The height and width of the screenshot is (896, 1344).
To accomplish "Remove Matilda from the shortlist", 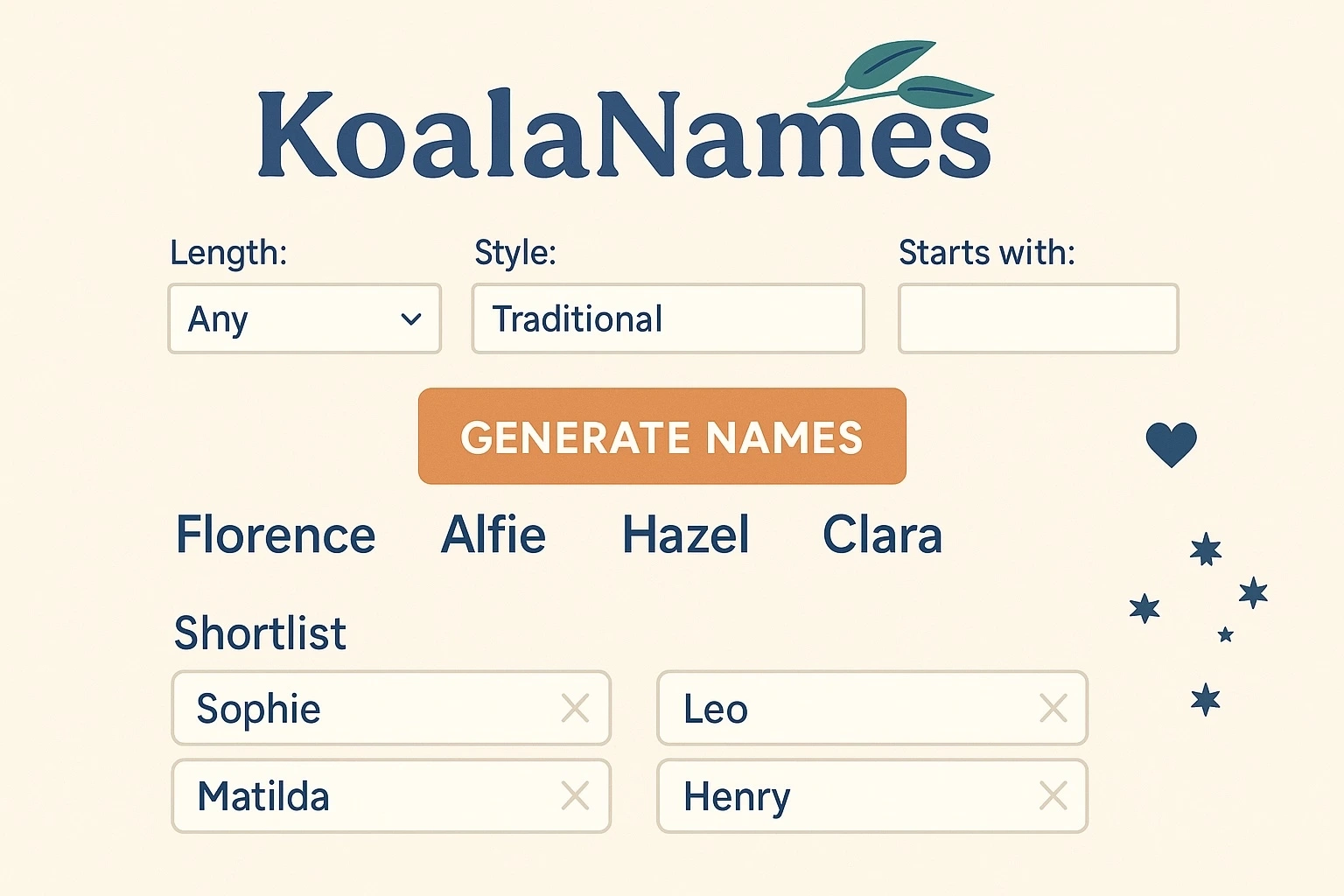I will point(575,797).
